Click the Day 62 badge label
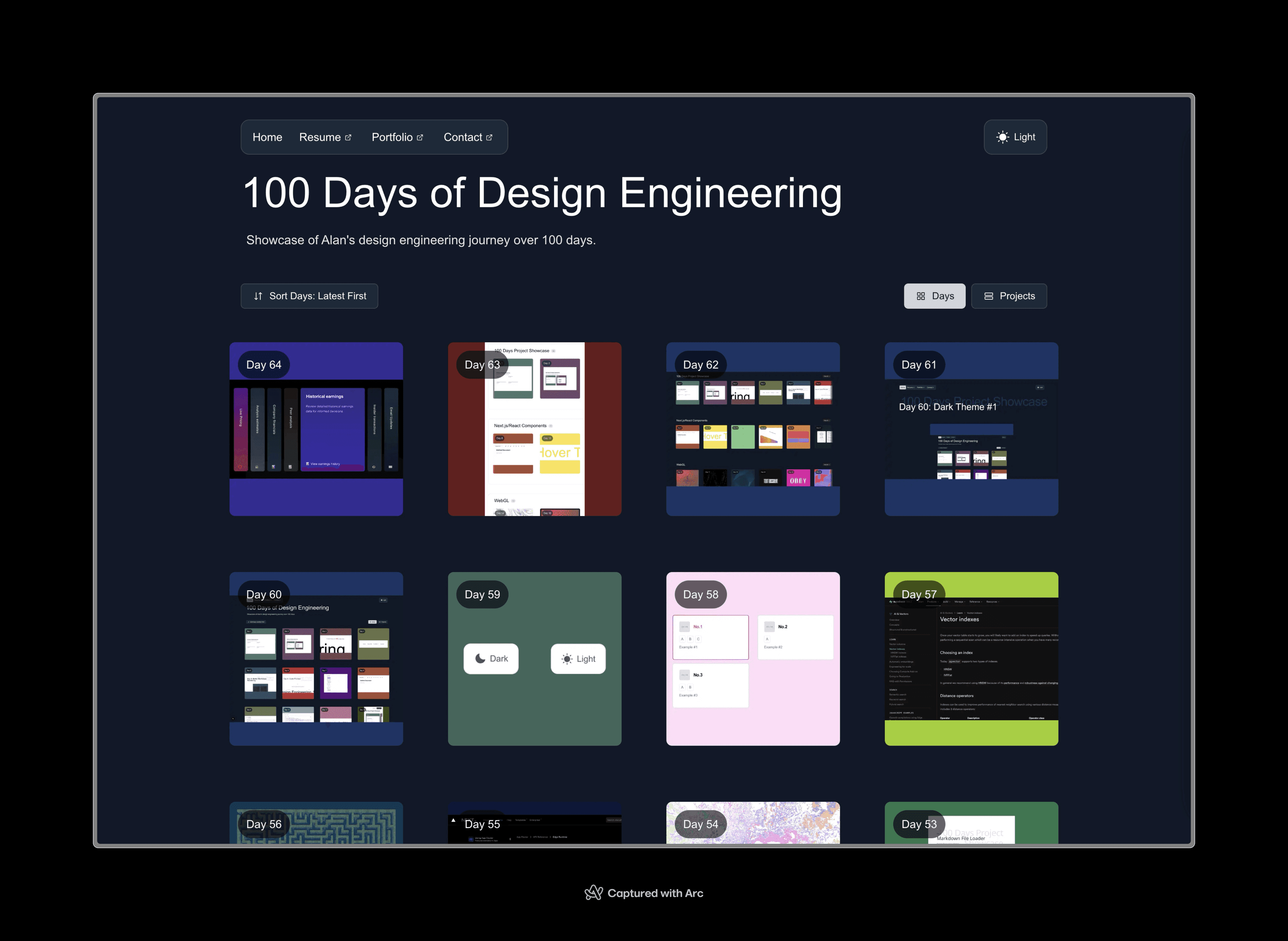Screen dimensions: 1288x941 [x=701, y=365]
